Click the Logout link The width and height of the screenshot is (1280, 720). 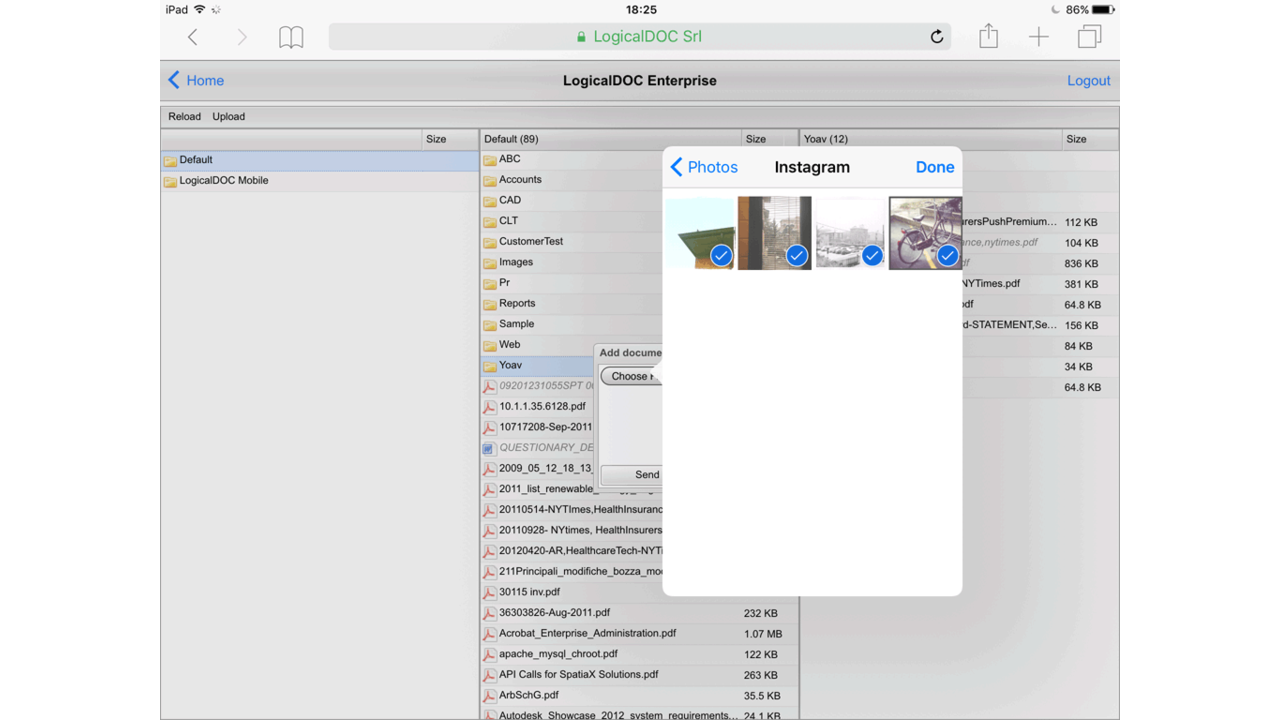[x=1088, y=80]
